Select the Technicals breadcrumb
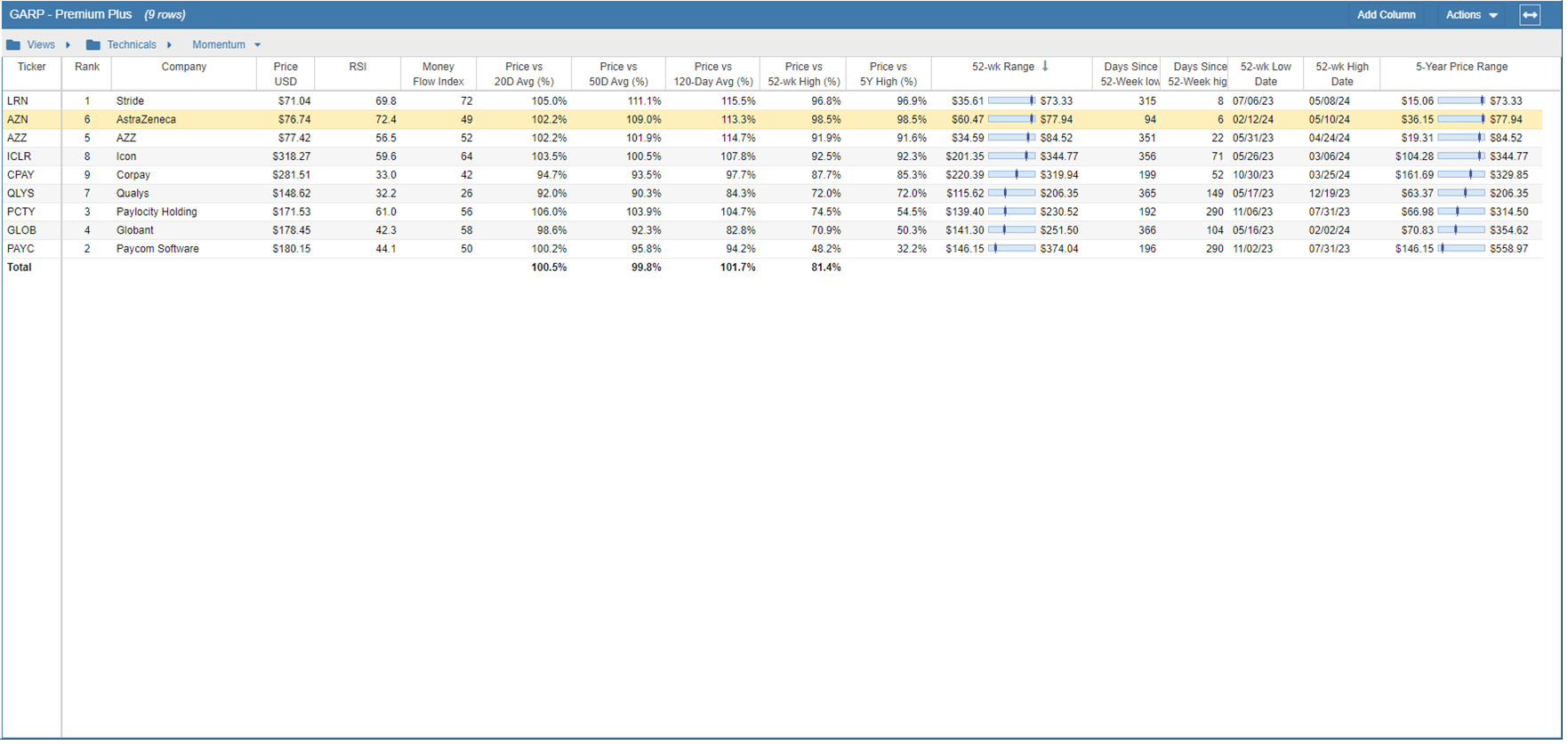Image resolution: width=1568 pixels, height=744 pixels. (133, 45)
